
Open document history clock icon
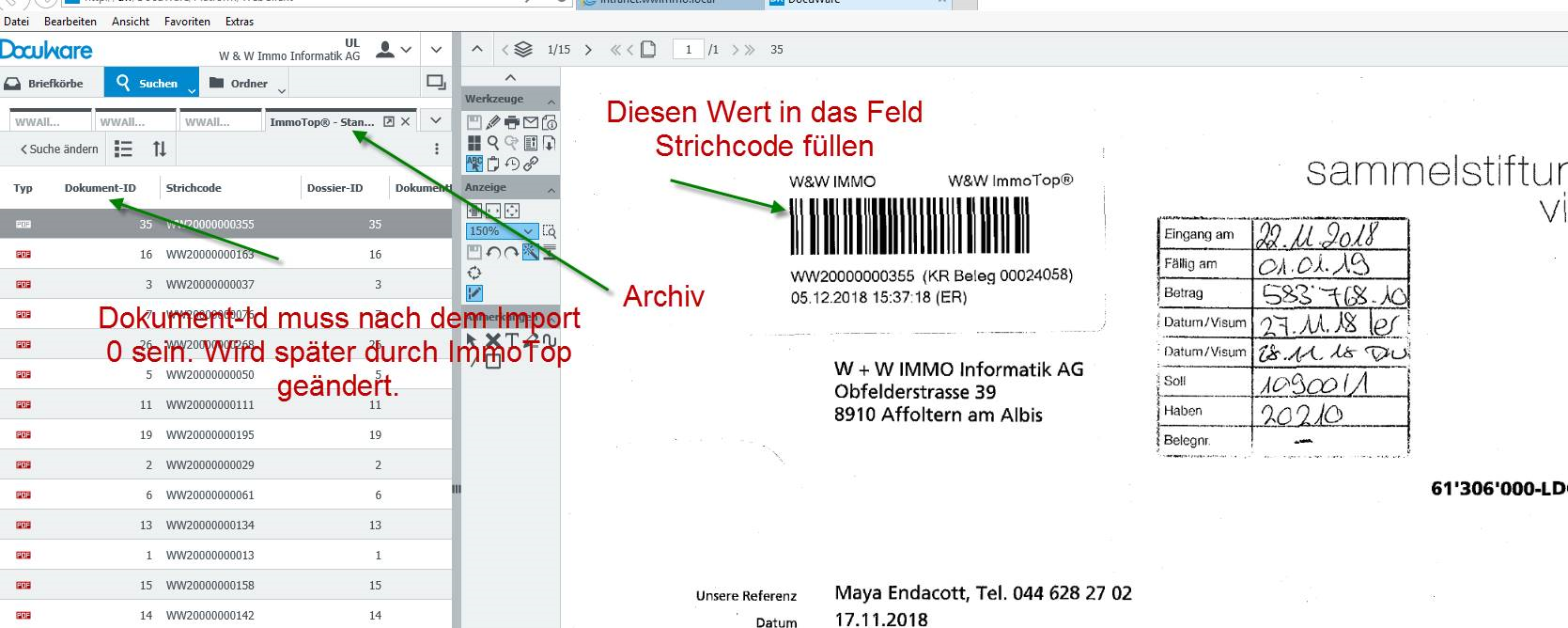point(512,164)
